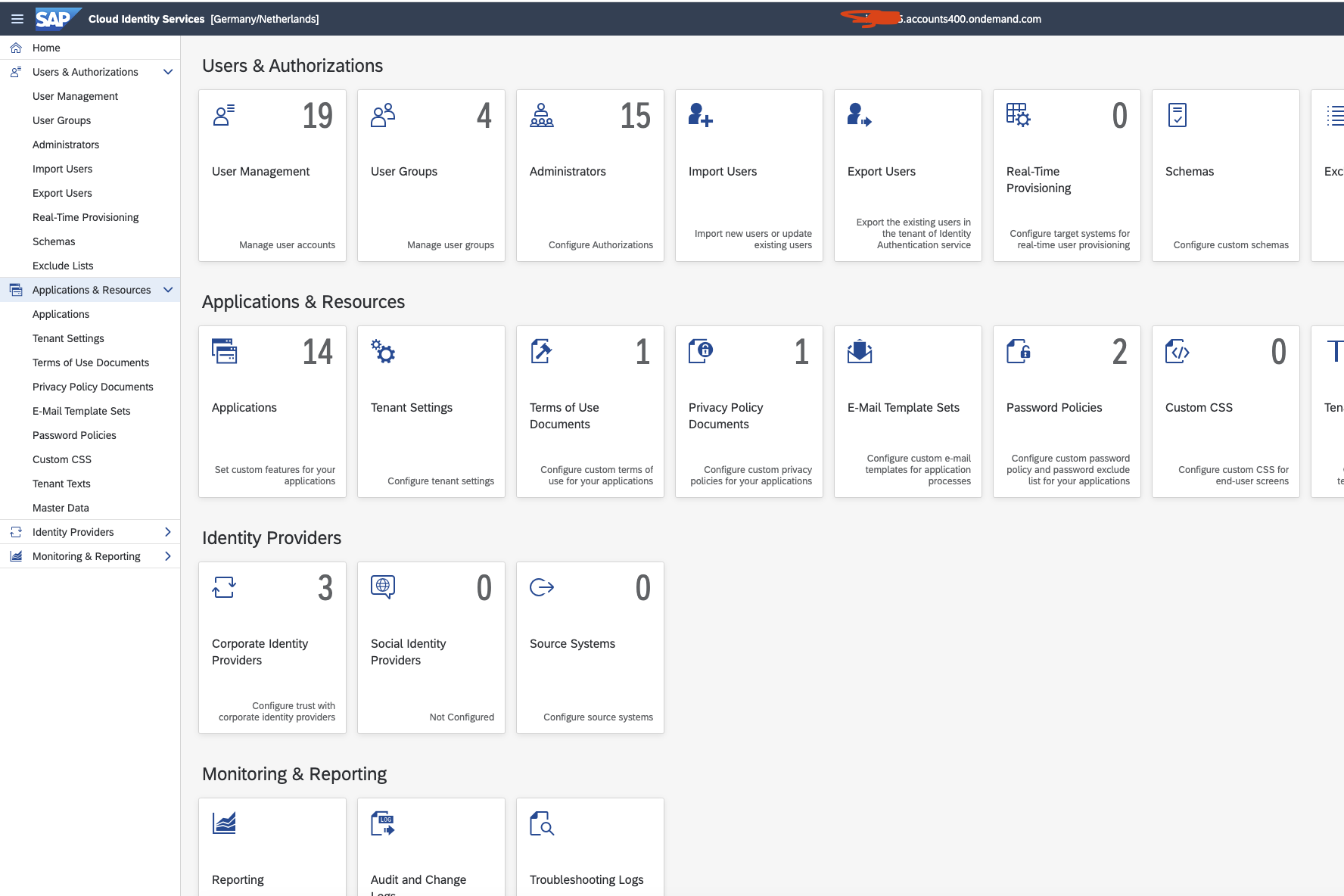Open Custom CSS from sidebar
Image resolution: width=1344 pixels, height=896 pixels.
[x=90, y=459]
